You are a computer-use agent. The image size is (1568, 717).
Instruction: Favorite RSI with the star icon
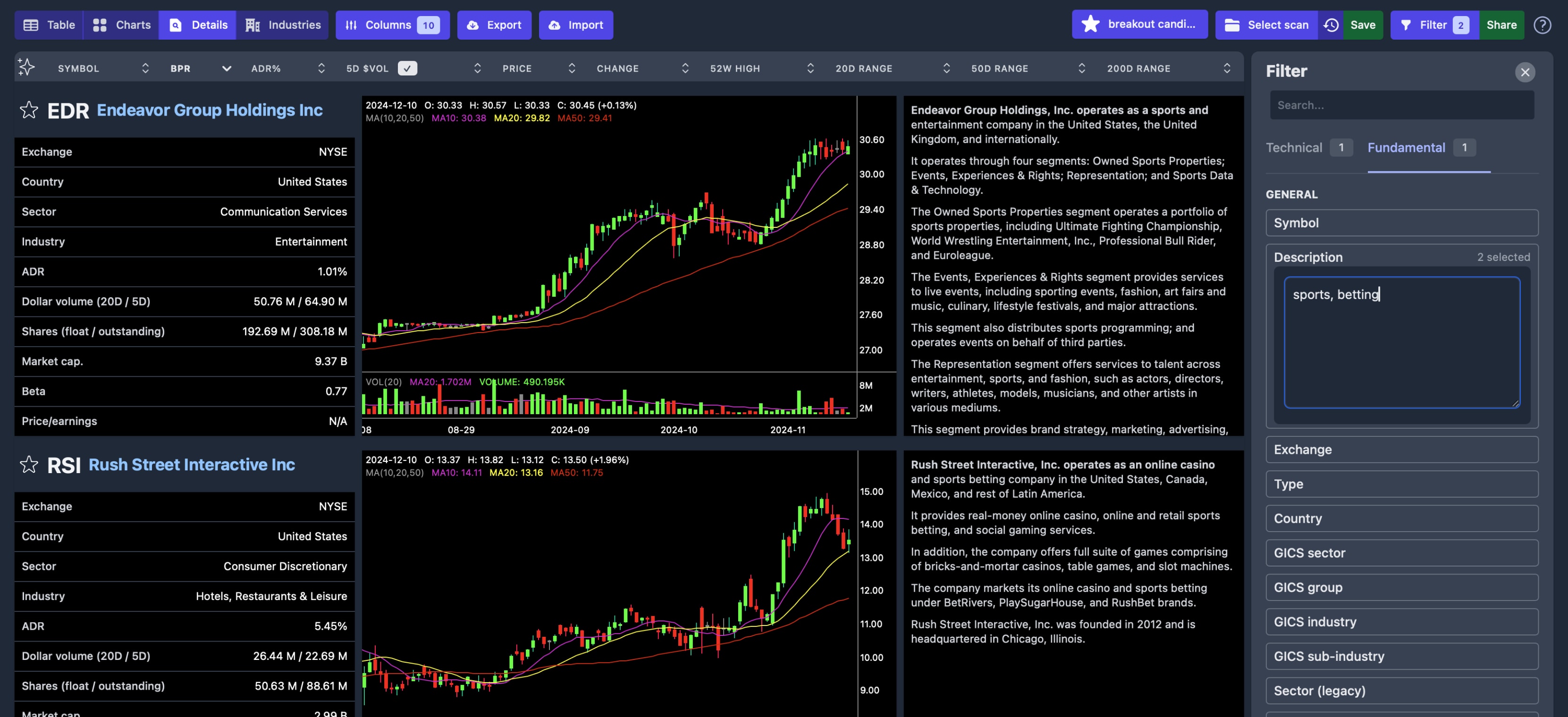[x=29, y=465]
